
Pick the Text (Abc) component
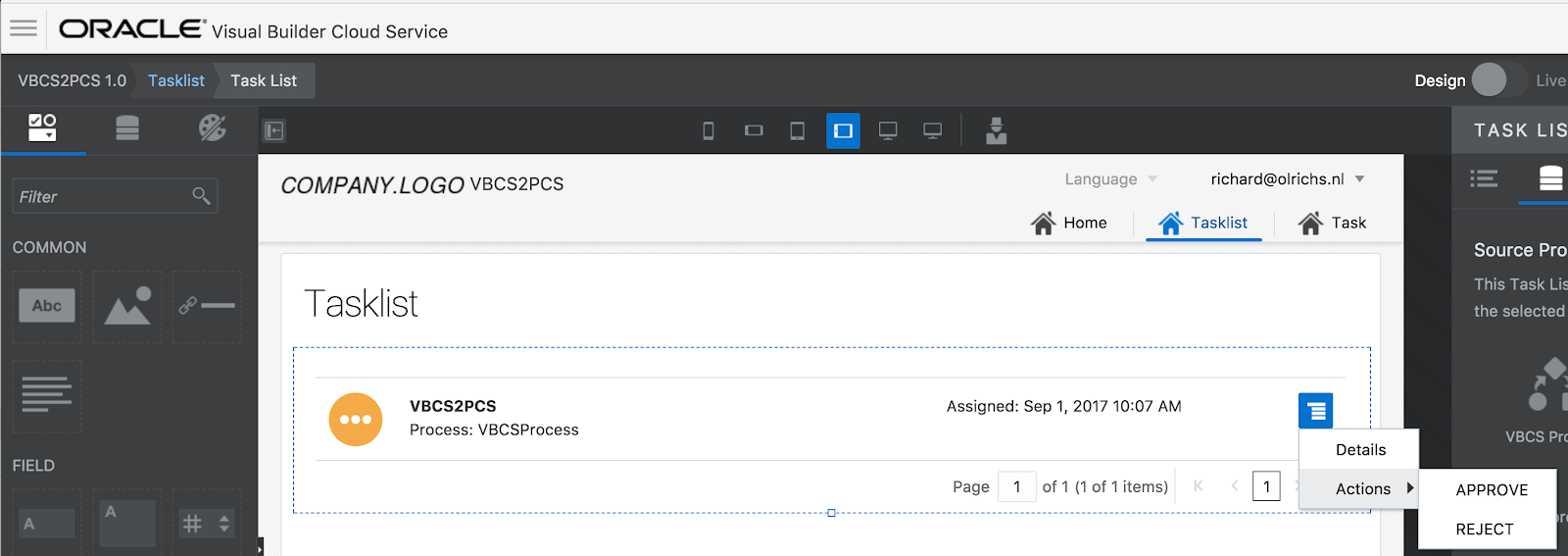pos(47,306)
